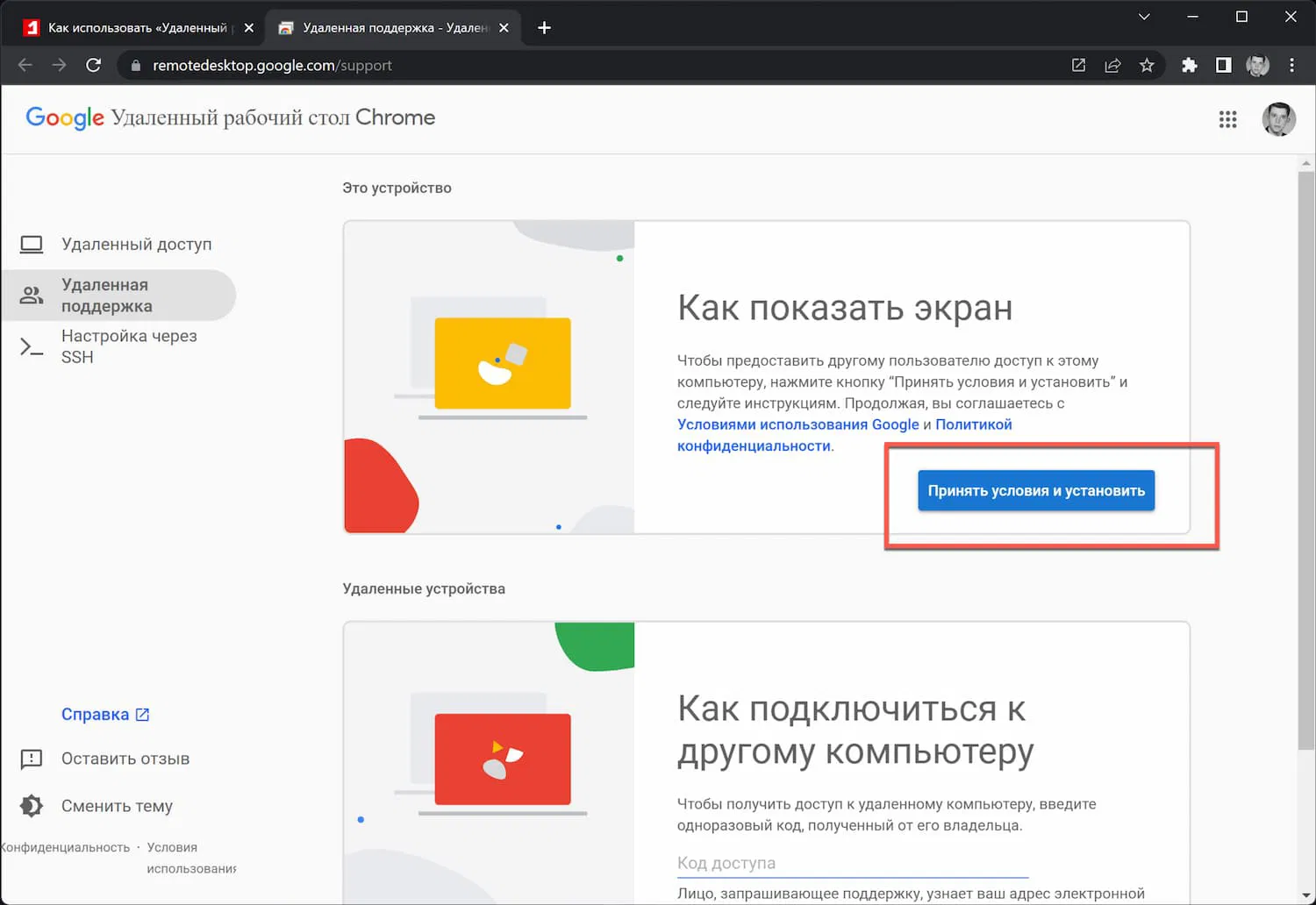
Task: Click the theme icon beside «Сменить тему»
Action: 32,806
